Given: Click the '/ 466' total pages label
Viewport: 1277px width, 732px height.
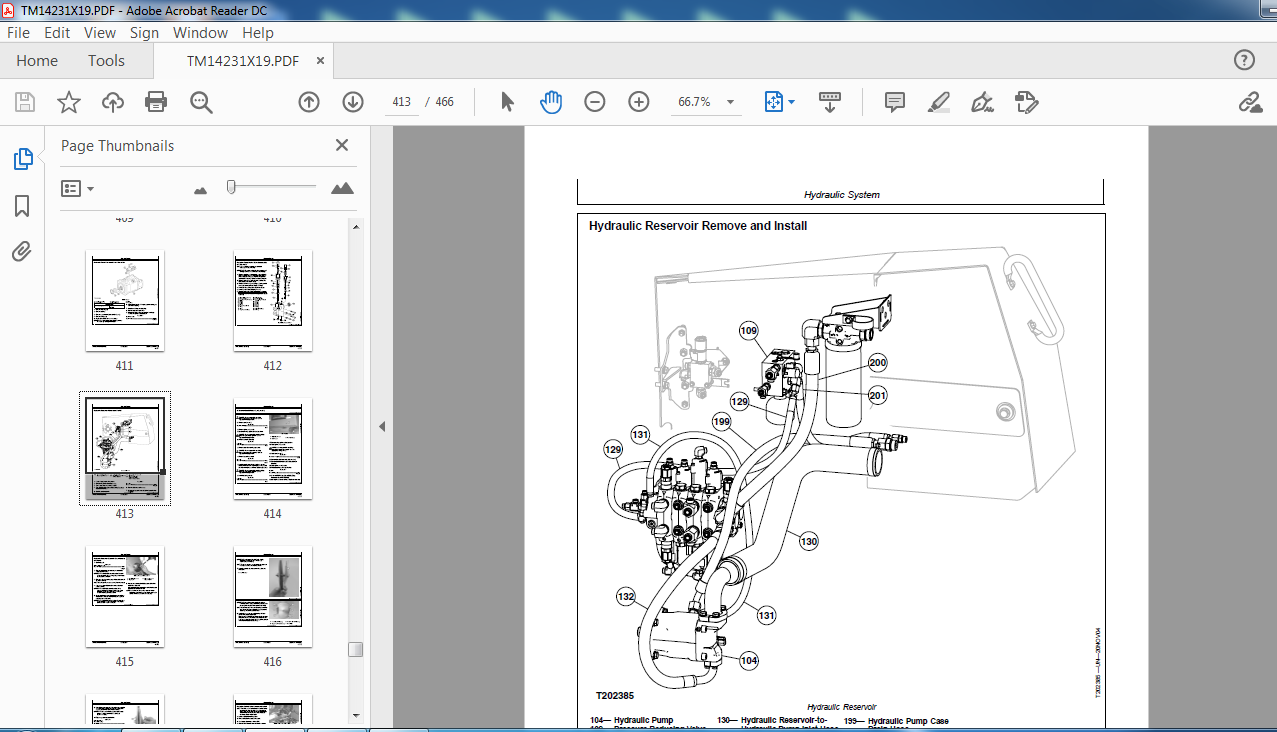Looking at the screenshot, I should (439, 102).
